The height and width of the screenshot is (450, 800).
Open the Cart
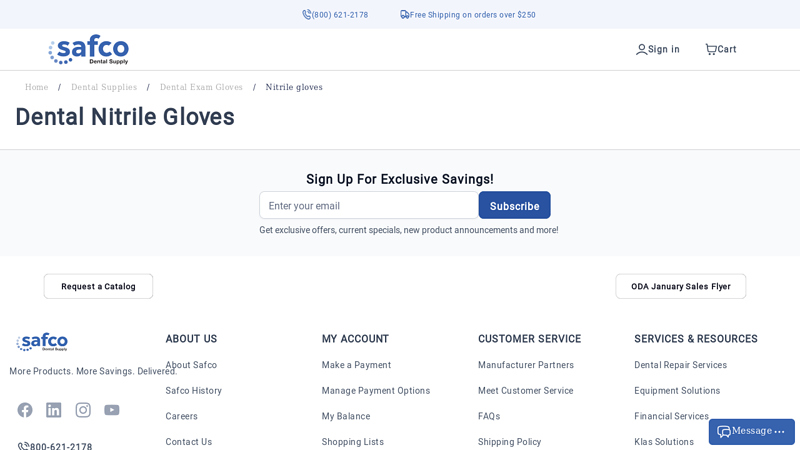pos(720,49)
